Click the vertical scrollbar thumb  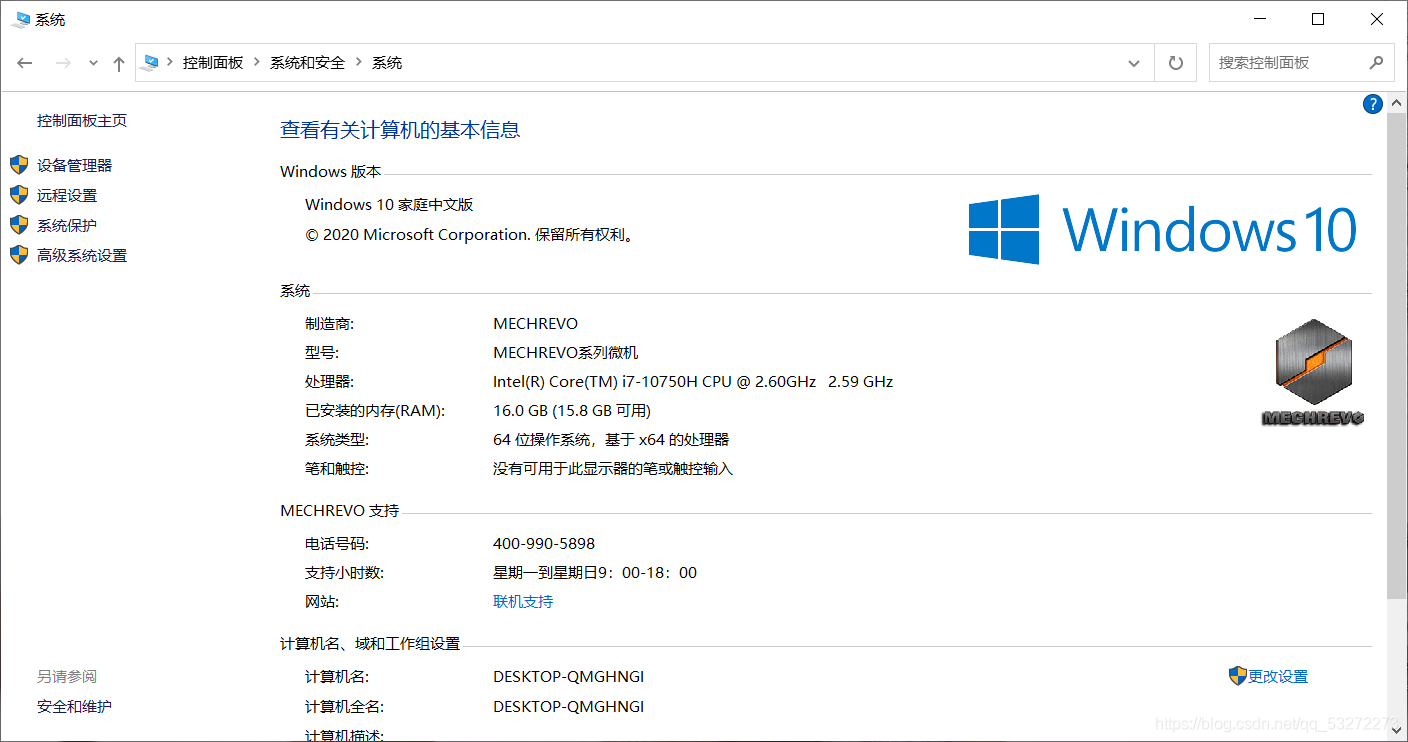[1397, 356]
